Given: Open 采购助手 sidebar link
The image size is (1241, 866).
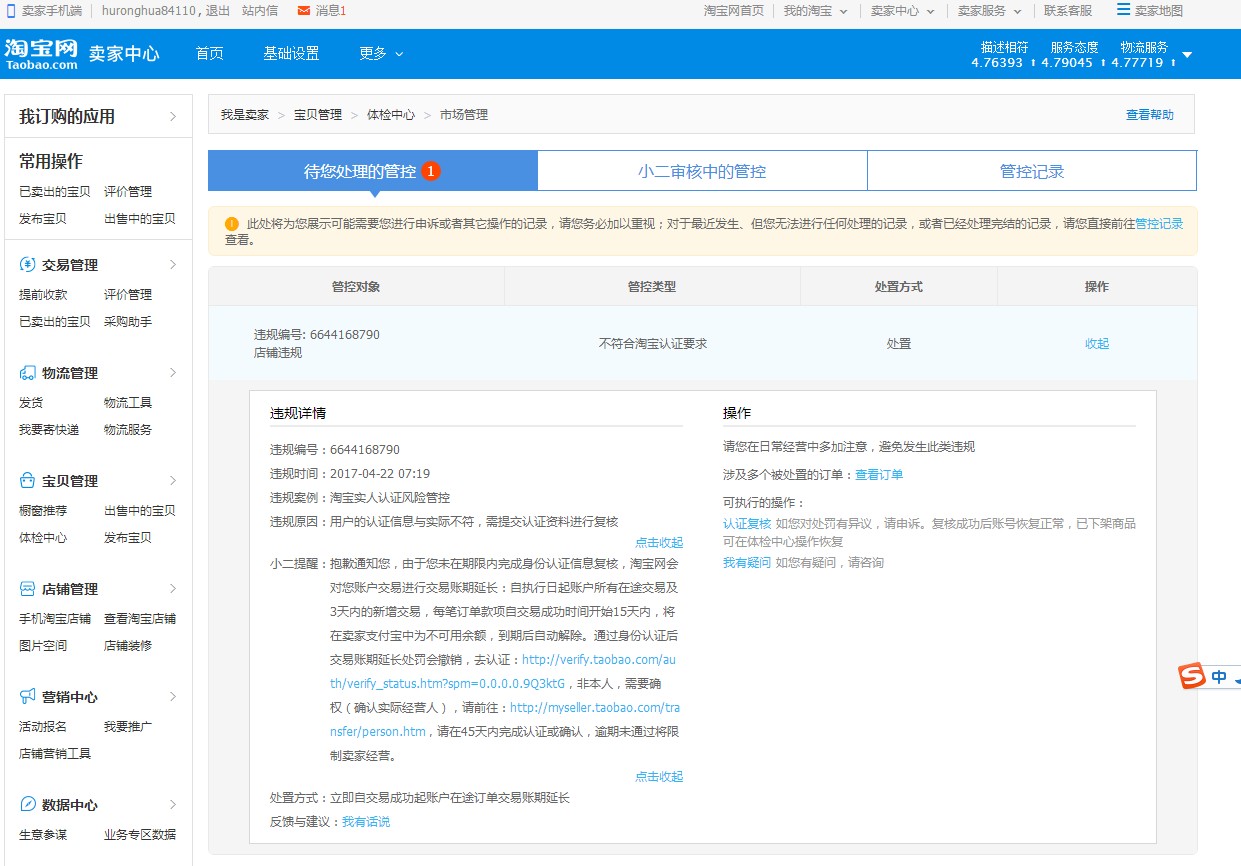Looking at the screenshot, I should click(x=128, y=322).
